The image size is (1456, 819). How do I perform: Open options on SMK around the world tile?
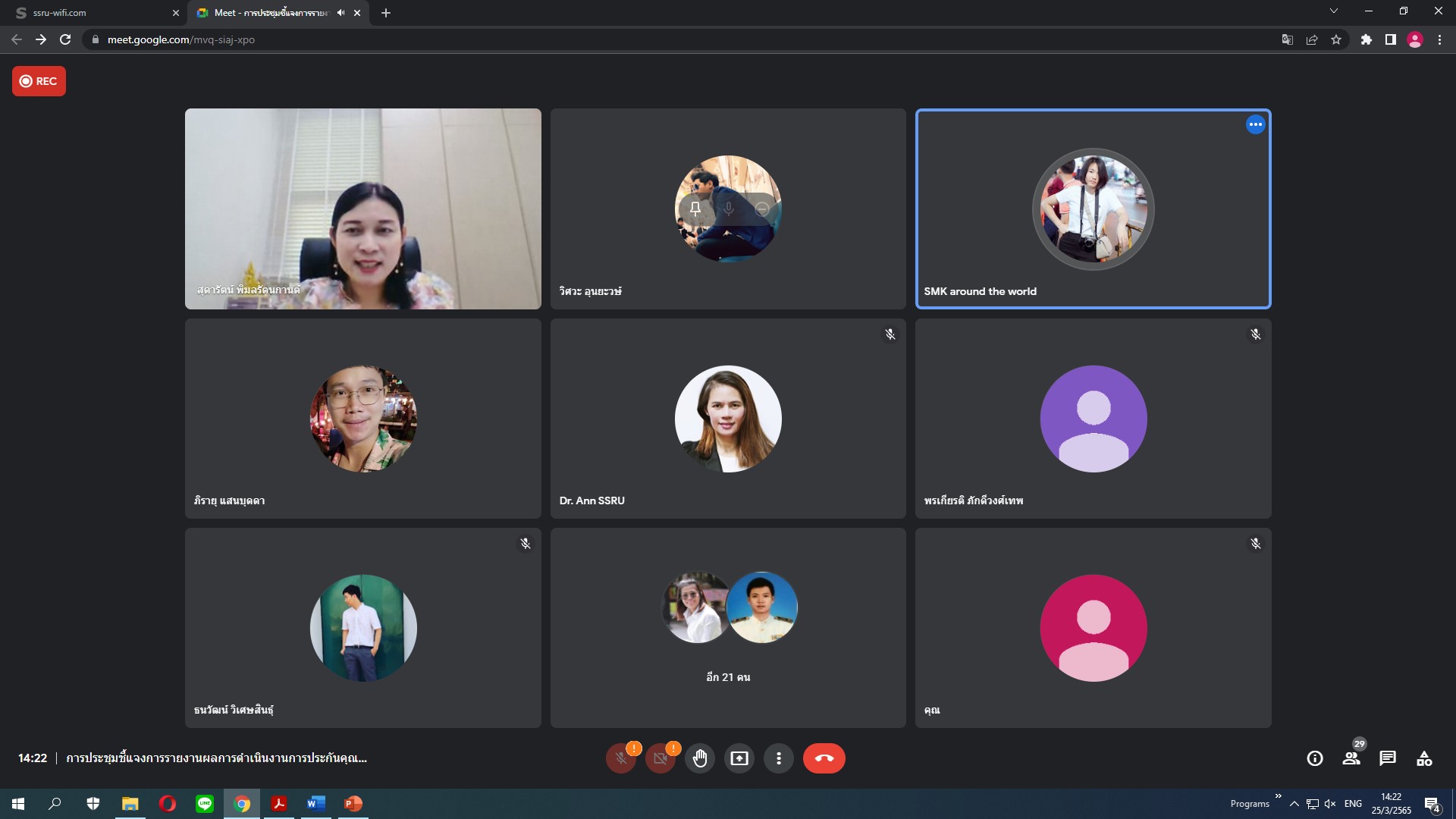1256,124
